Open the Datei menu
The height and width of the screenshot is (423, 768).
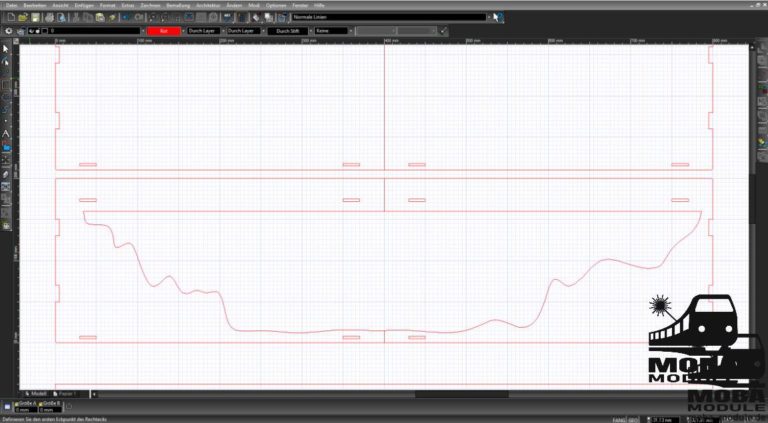click(11, 5)
